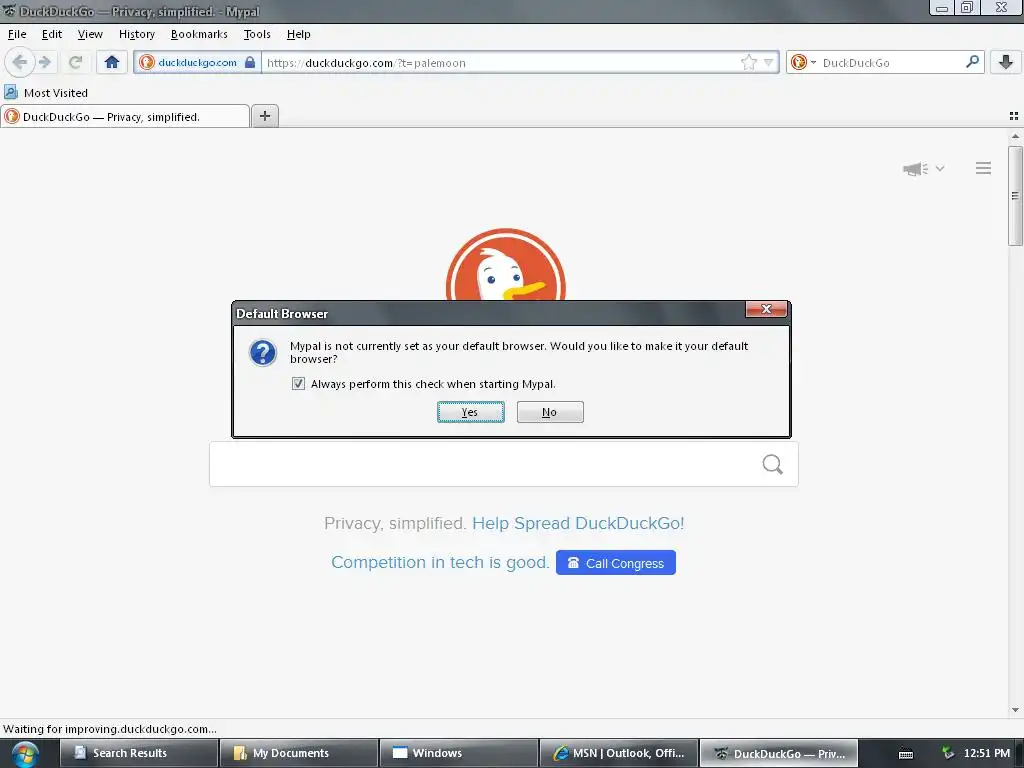Viewport: 1024px width, 768px height.
Task: Click the vertical scrollbar thumb
Action: 1015,196
